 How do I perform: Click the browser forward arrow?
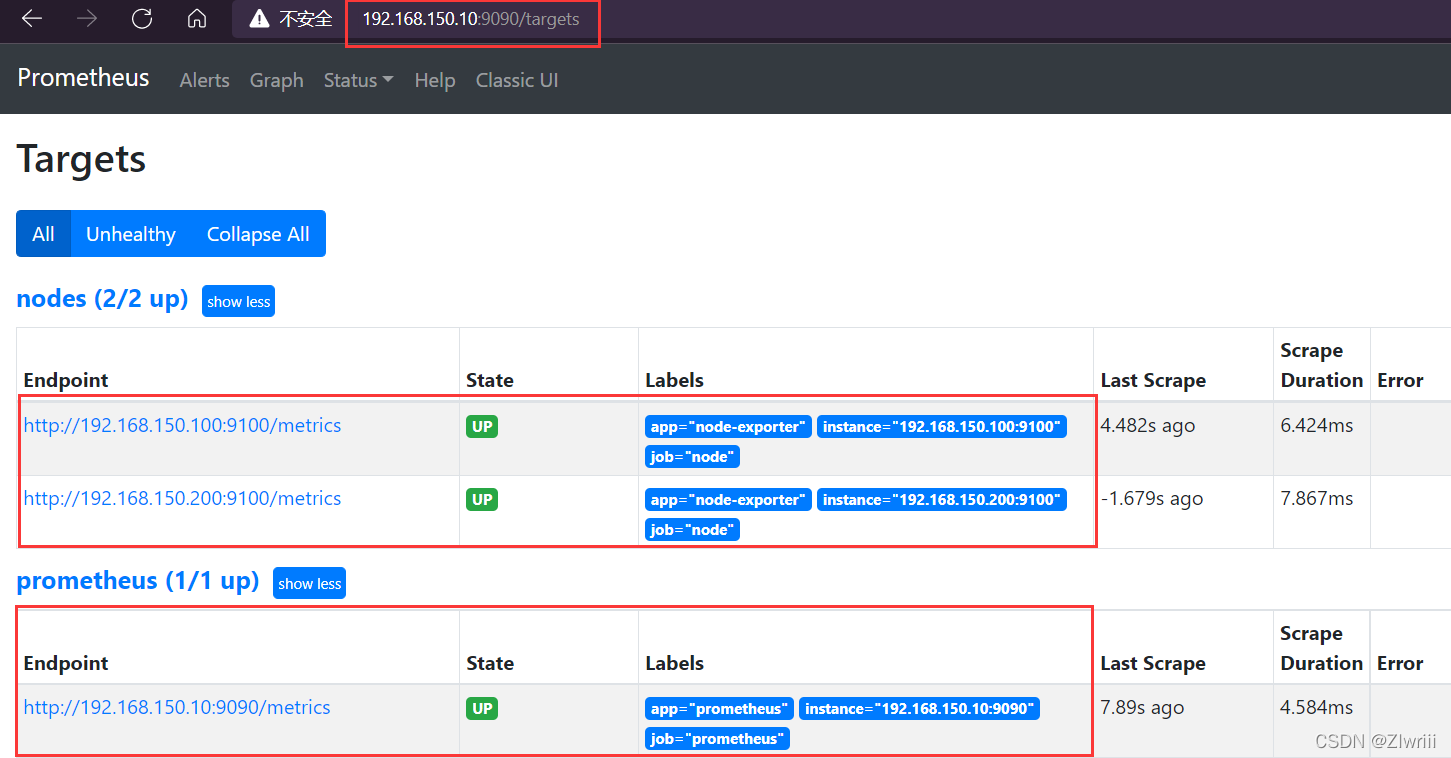click(87, 19)
